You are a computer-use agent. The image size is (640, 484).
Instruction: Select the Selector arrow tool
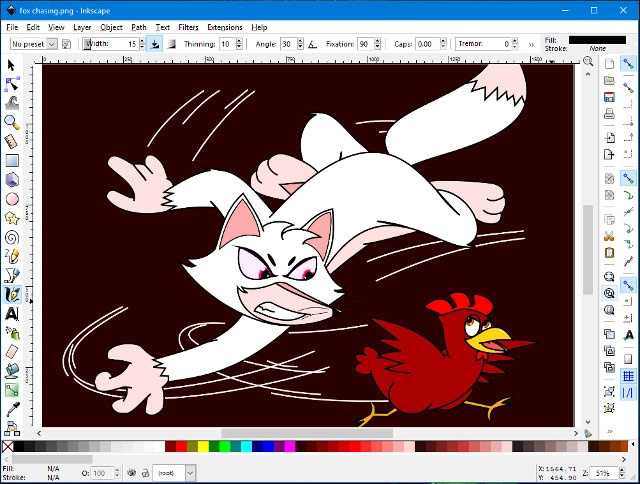click(12, 65)
